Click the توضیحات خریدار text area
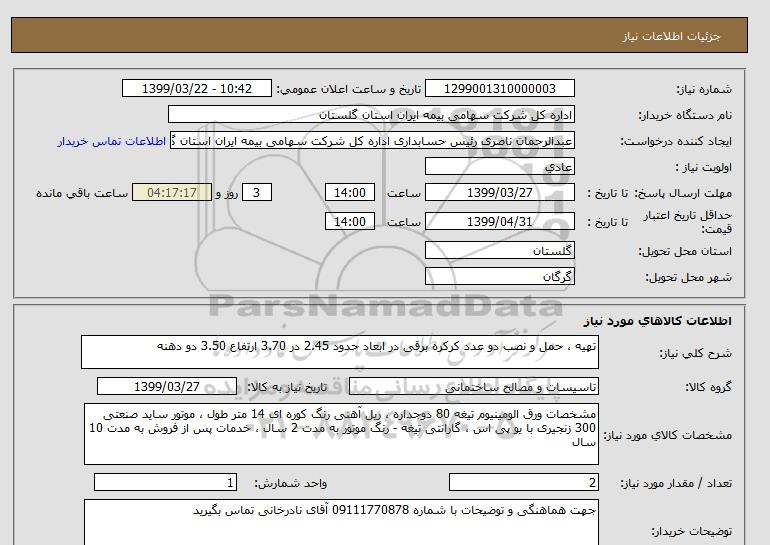The height and width of the screenshot is (545, 770). click(x=341, y=522)
